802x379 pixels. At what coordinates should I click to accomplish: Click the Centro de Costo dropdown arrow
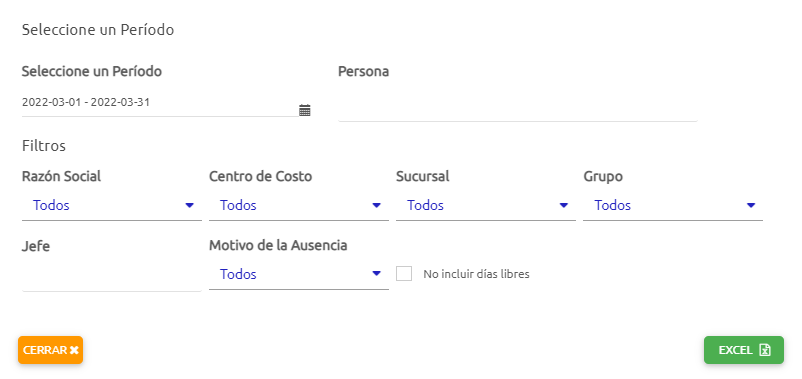point(376,205)
